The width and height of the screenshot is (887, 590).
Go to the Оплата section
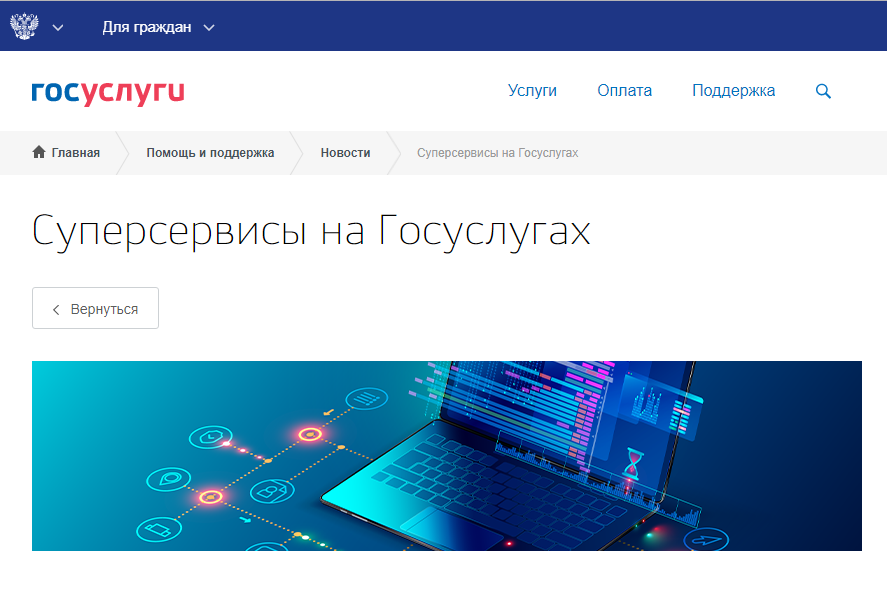[624, 91]
